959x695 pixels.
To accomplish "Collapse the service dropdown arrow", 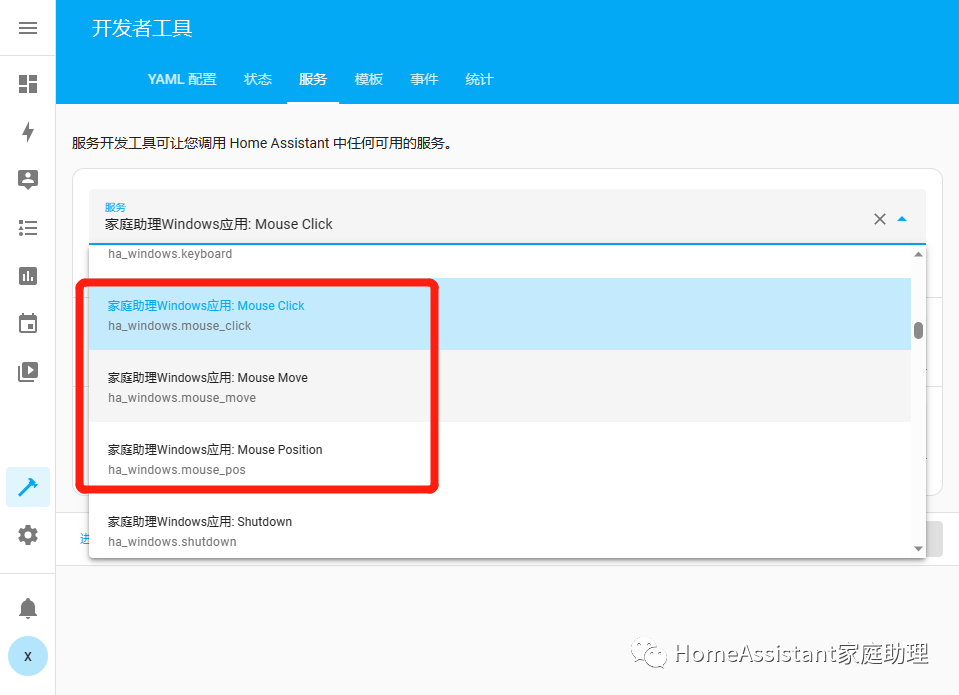I will tap(902, 219).
